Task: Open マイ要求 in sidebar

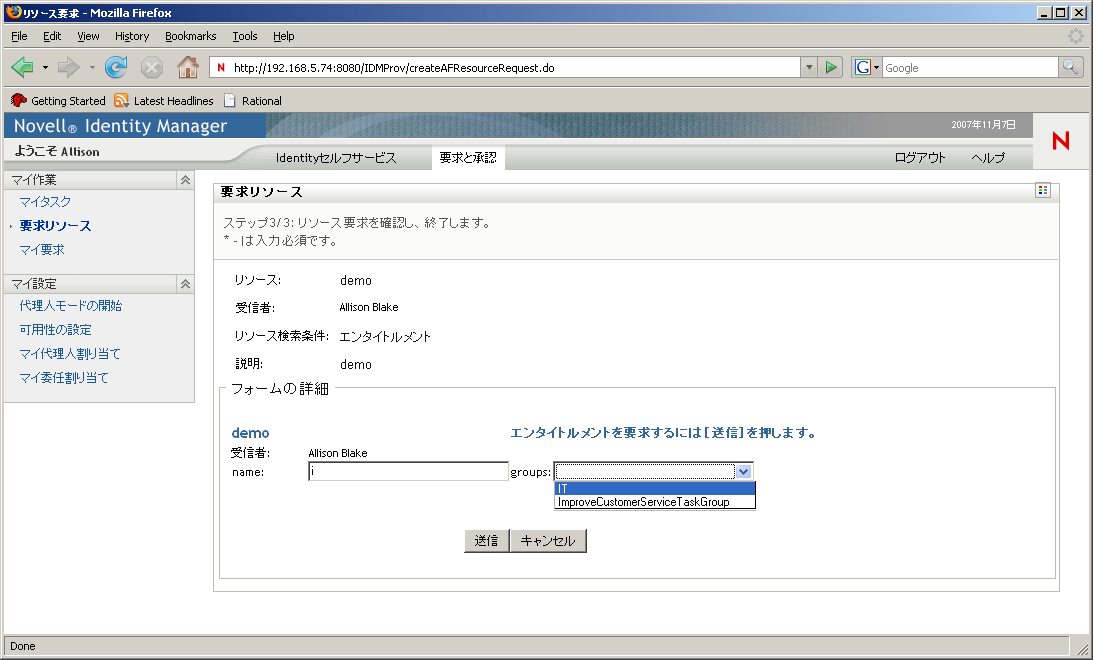Action: 42,250
